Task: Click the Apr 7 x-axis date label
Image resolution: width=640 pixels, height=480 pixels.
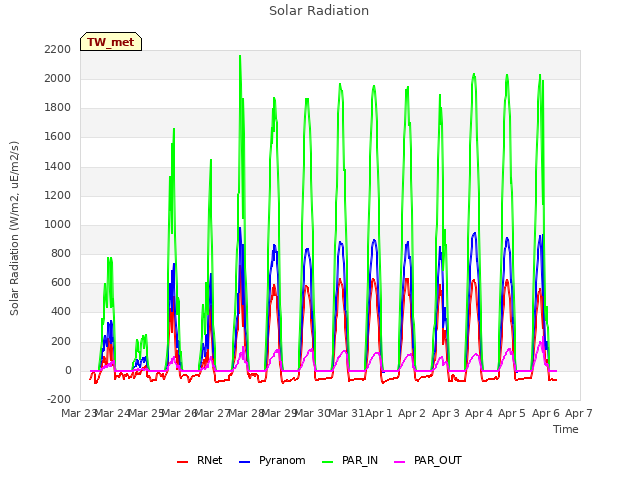Action: click(578, 413)
